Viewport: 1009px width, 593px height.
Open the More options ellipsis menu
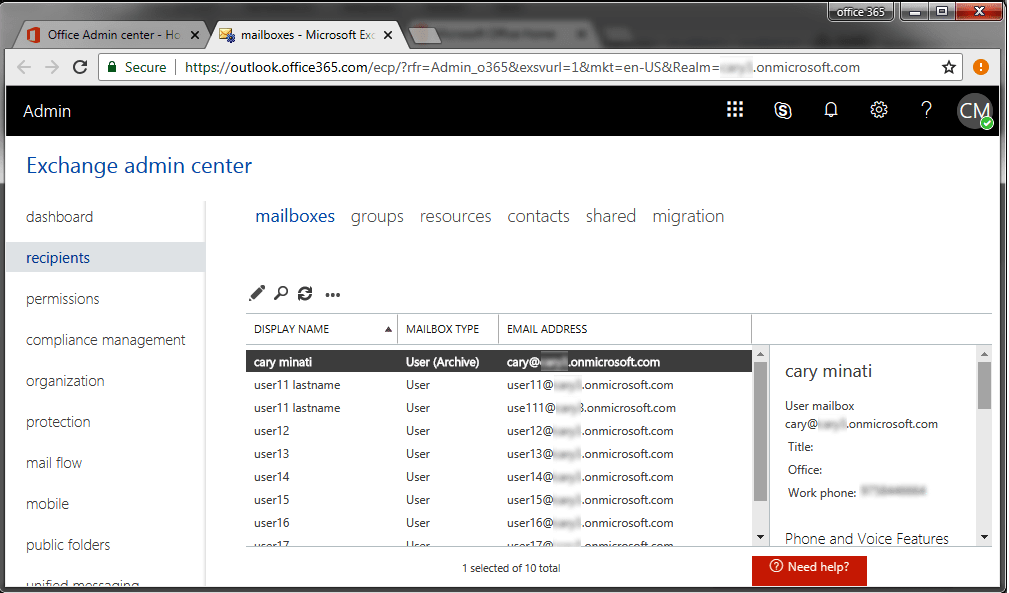(333, 293)
